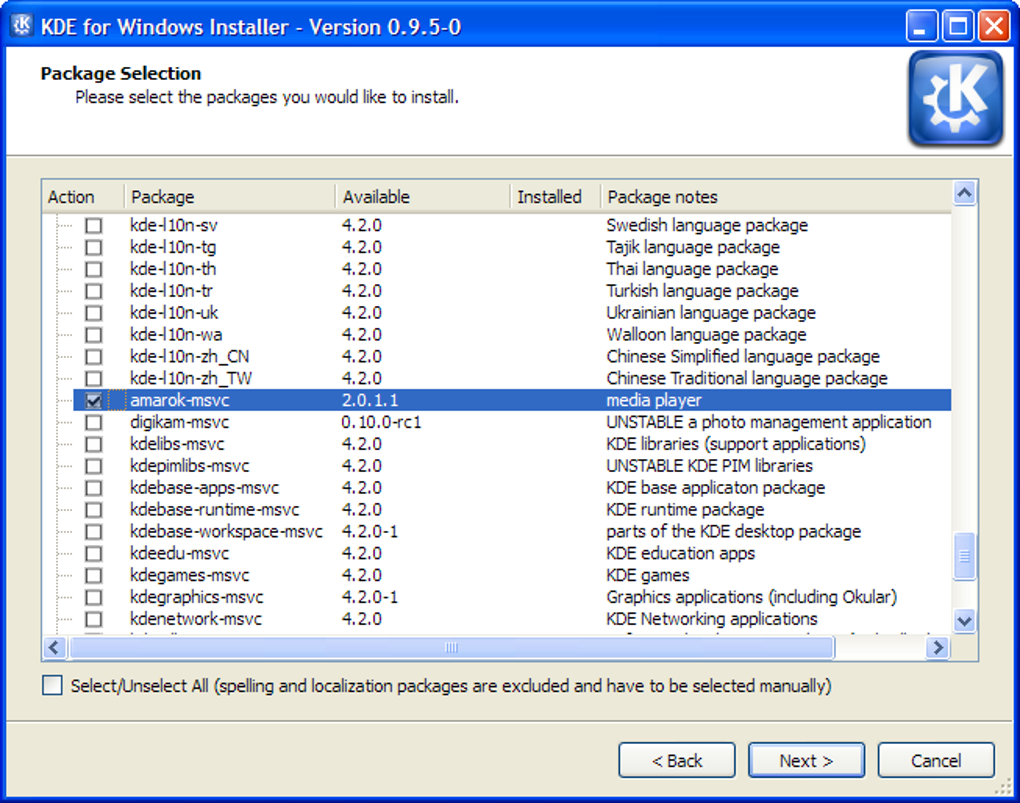This screenshot has width=1020, height=803.
Task: Check the kdebase-workspace-msvc package checkbox
Action: (x=94, y=532)
